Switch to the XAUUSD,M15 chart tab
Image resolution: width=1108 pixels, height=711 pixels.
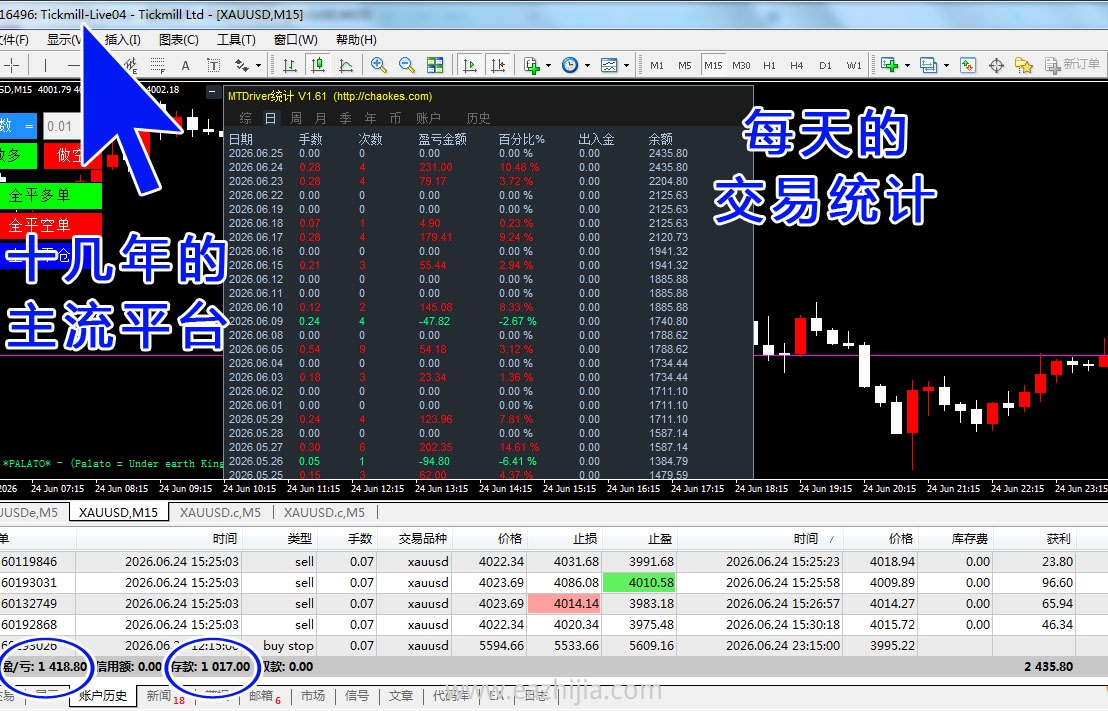[x=118, y=512]
